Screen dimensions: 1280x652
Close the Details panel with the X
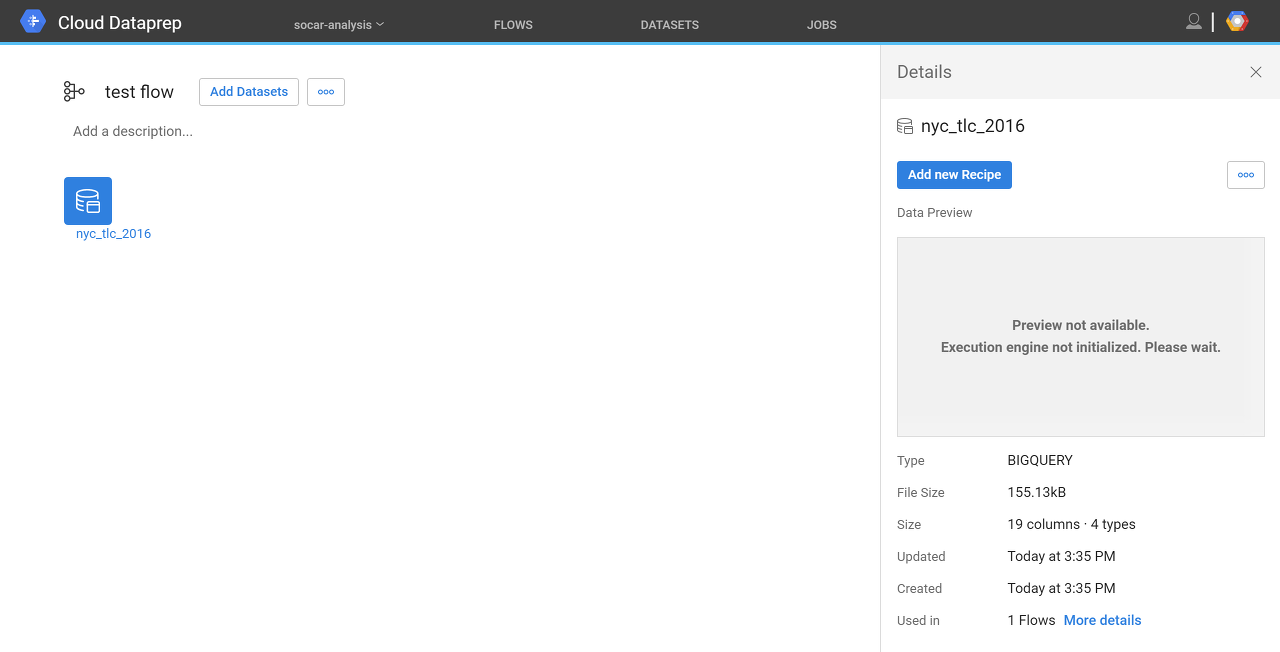click(x=1255, y=72)
